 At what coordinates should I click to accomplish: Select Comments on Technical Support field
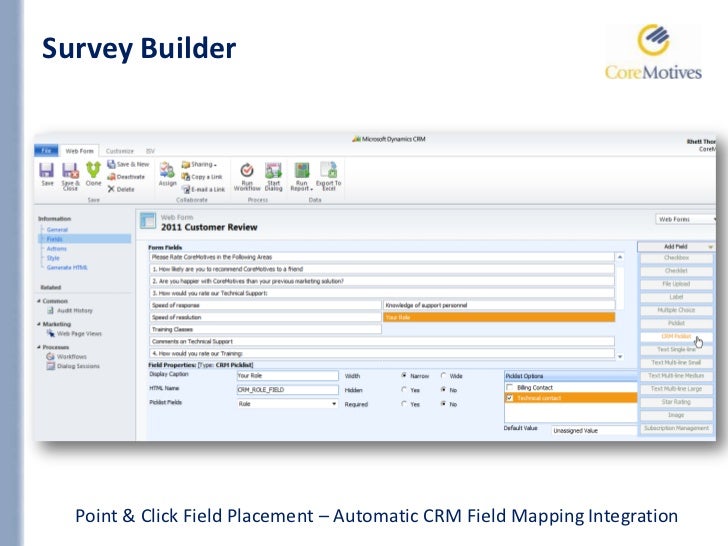click(382, 341)
